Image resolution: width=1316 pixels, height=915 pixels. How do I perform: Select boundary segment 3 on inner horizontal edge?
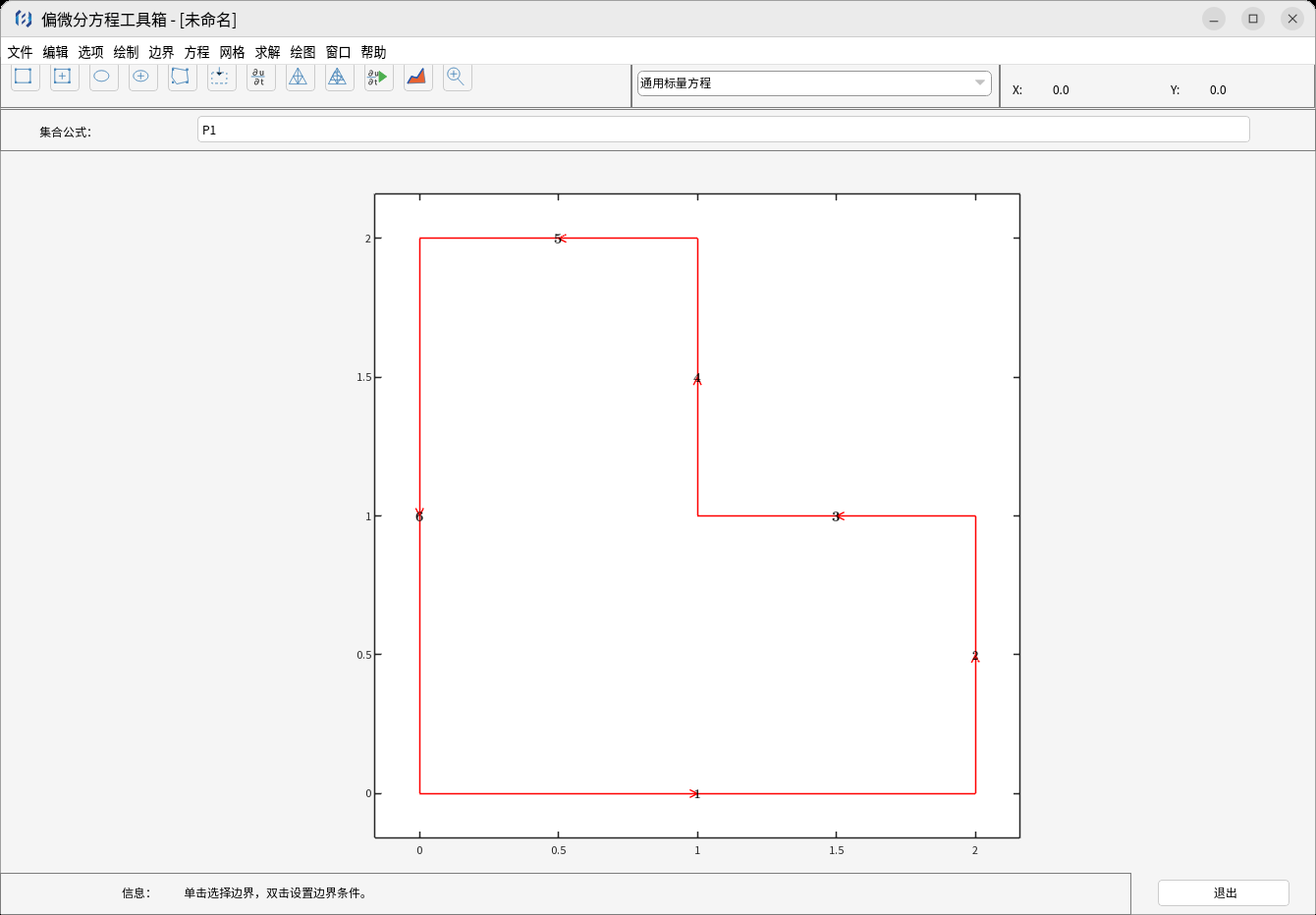pyautogui.click(x=837, y=515)
